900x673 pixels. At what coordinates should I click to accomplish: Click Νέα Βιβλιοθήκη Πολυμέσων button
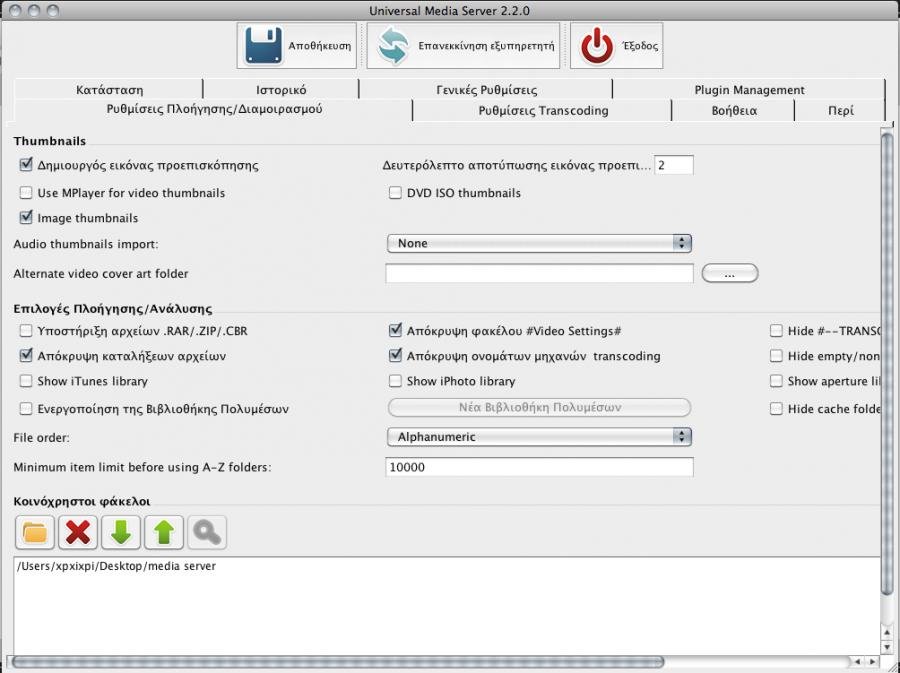click(x=540, y=408)
